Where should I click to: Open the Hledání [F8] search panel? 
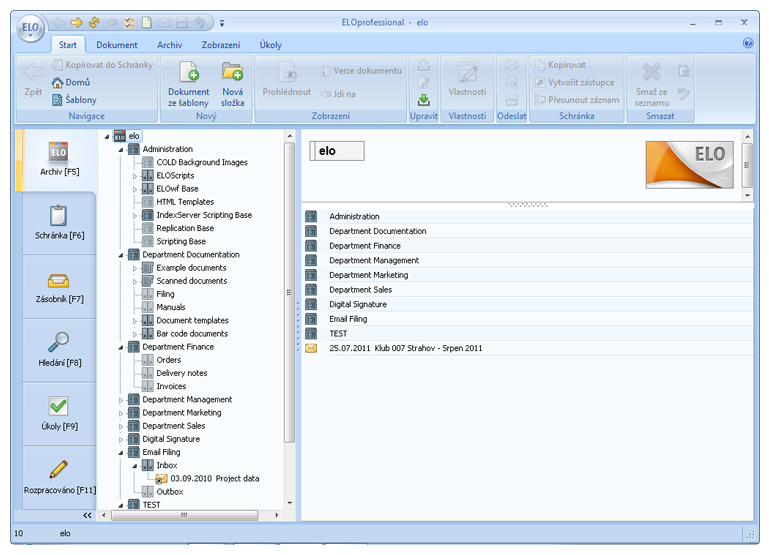59,350
